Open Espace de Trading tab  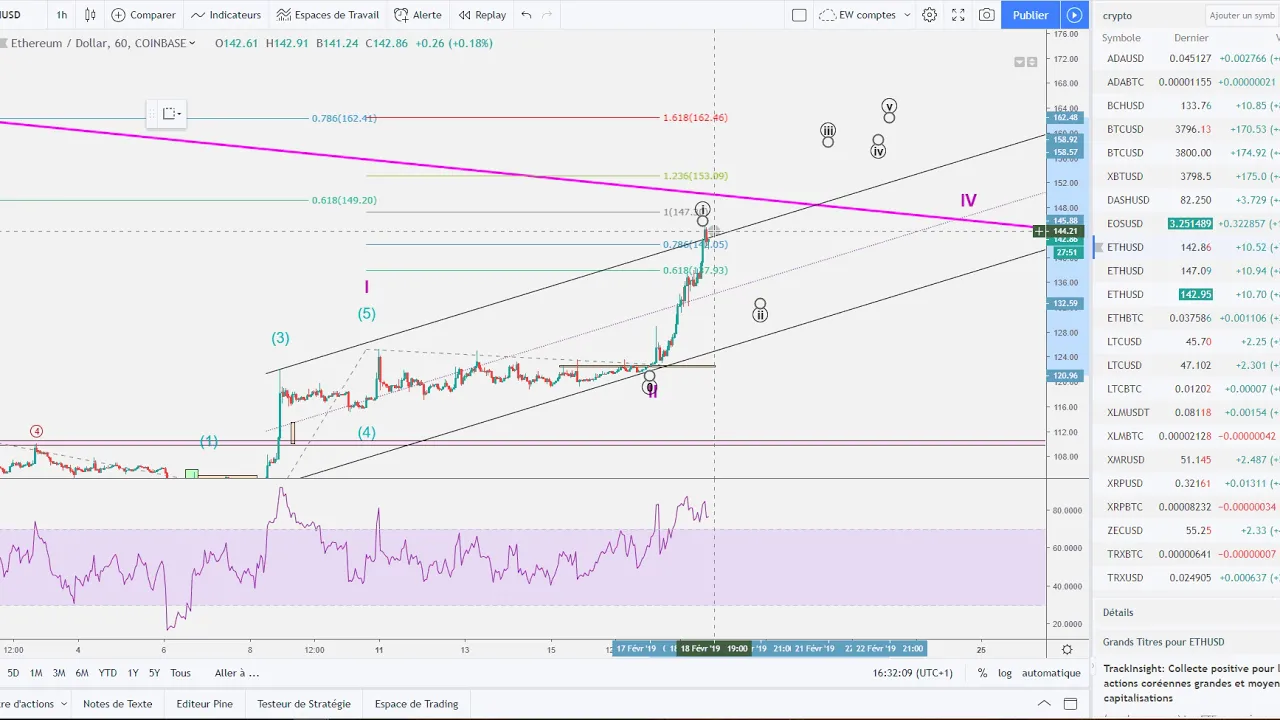pyautogui.click(x=416, y=704)
